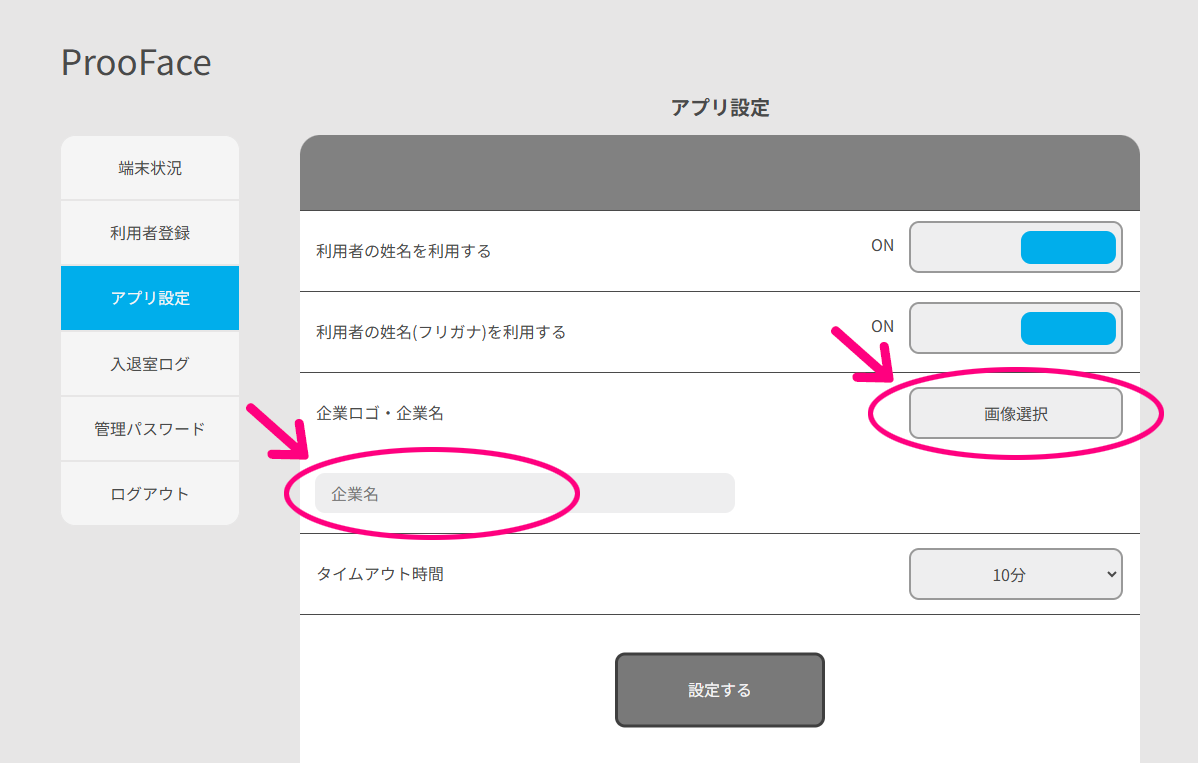Click the 企業ロゴ・企業名 label
The height and width of the screenshot is (765, 1198).
[380, 413]
